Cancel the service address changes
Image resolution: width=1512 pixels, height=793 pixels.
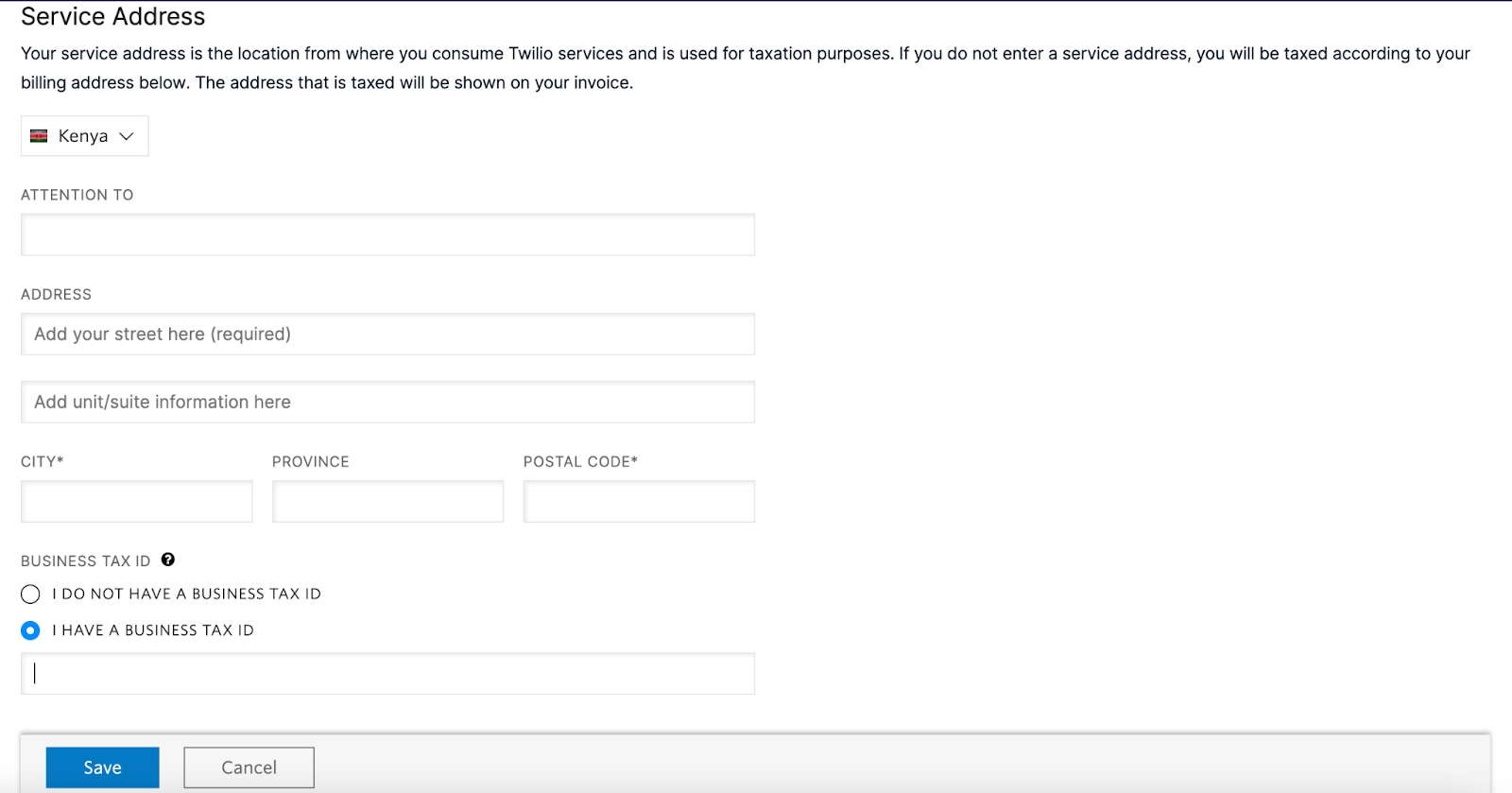(x=249, y=767)
